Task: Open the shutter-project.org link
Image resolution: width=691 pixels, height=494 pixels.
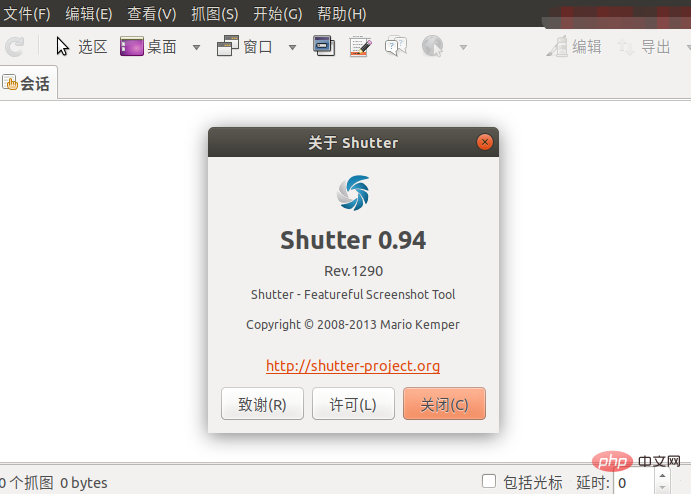Action: (x=353, y=366)
